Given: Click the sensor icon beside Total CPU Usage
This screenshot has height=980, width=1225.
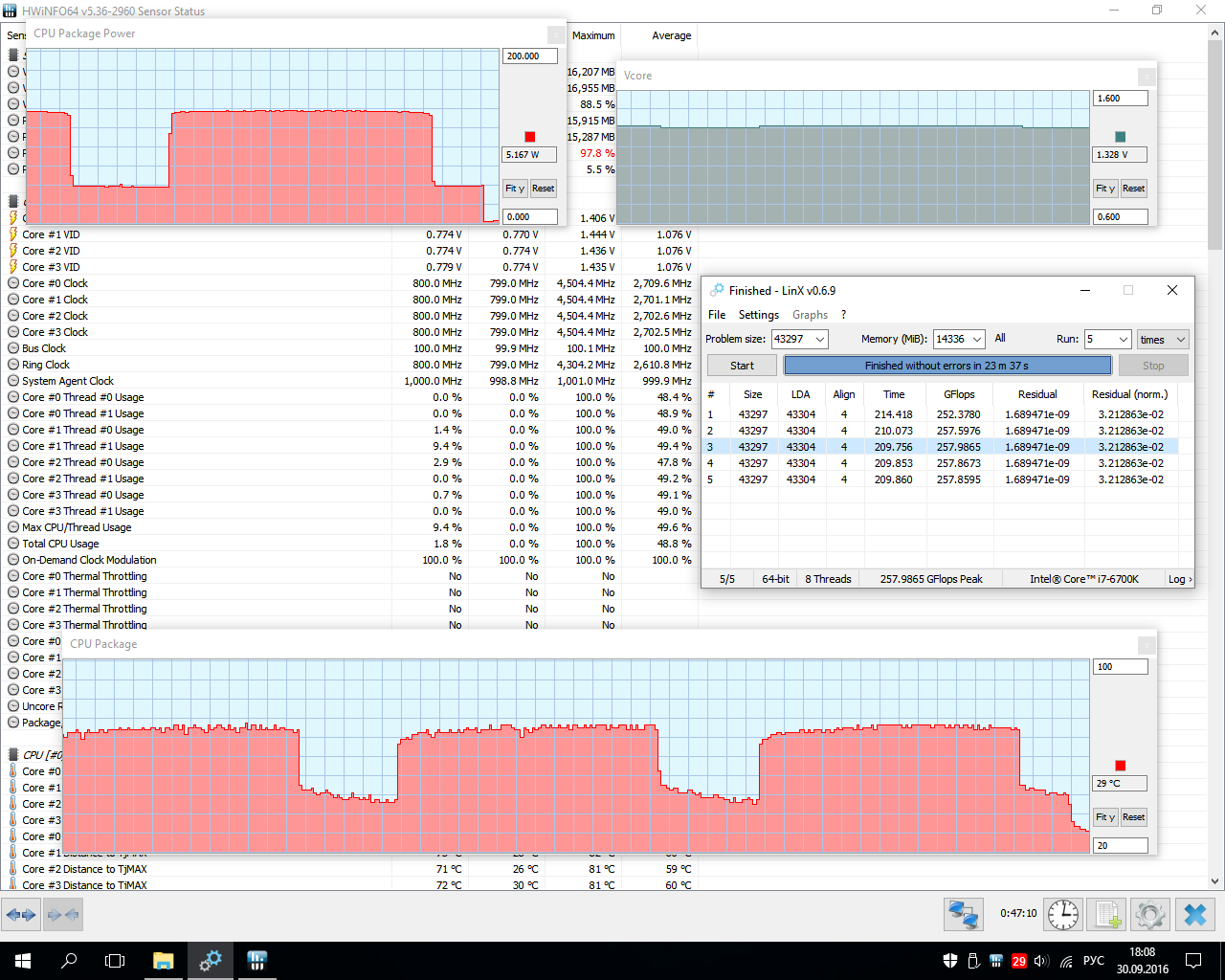Looking at the screenshot, I should [x=13, y=544].
